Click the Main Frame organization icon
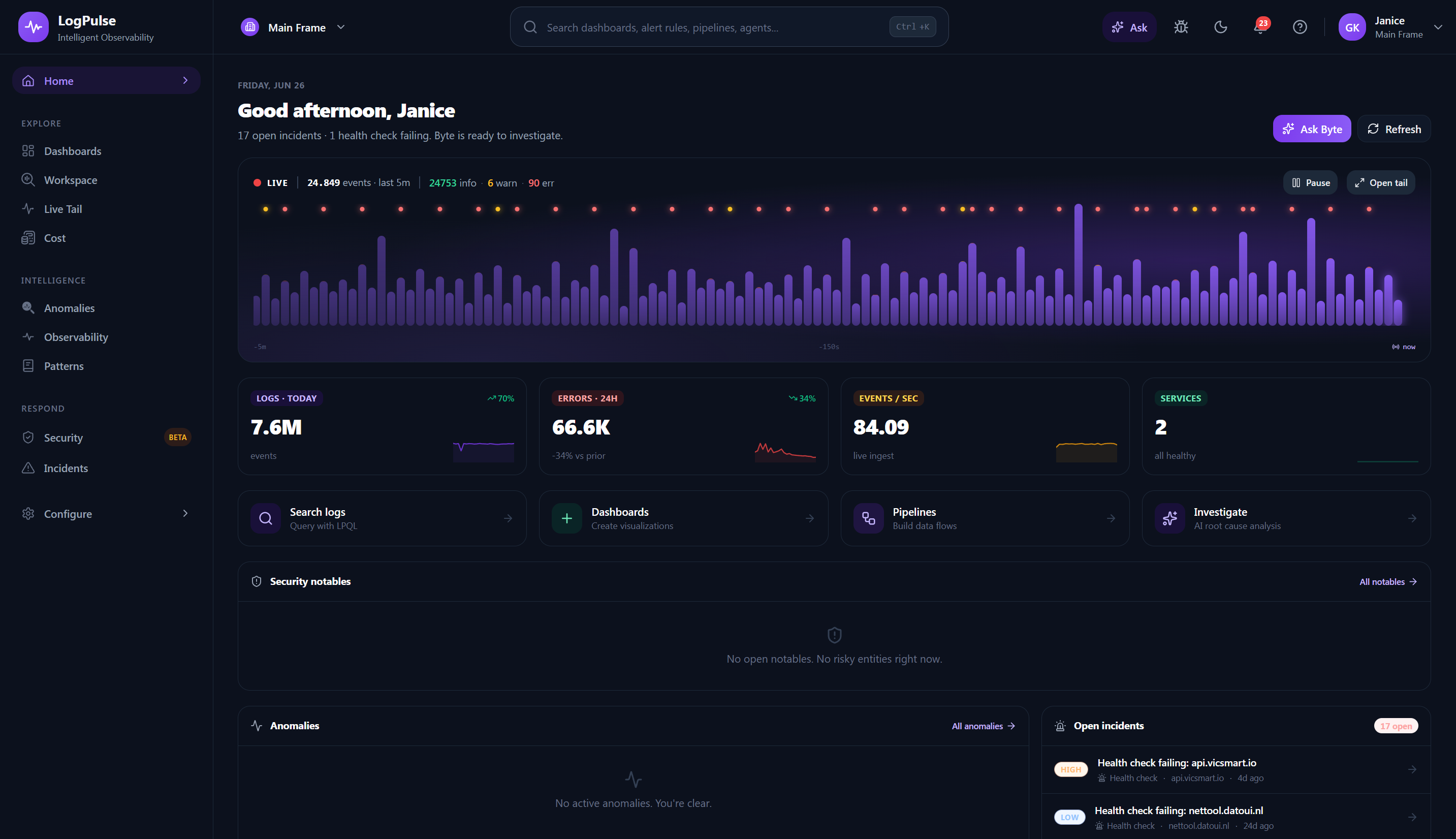Viewport: 1456px width, 839px height. point(250,27)
